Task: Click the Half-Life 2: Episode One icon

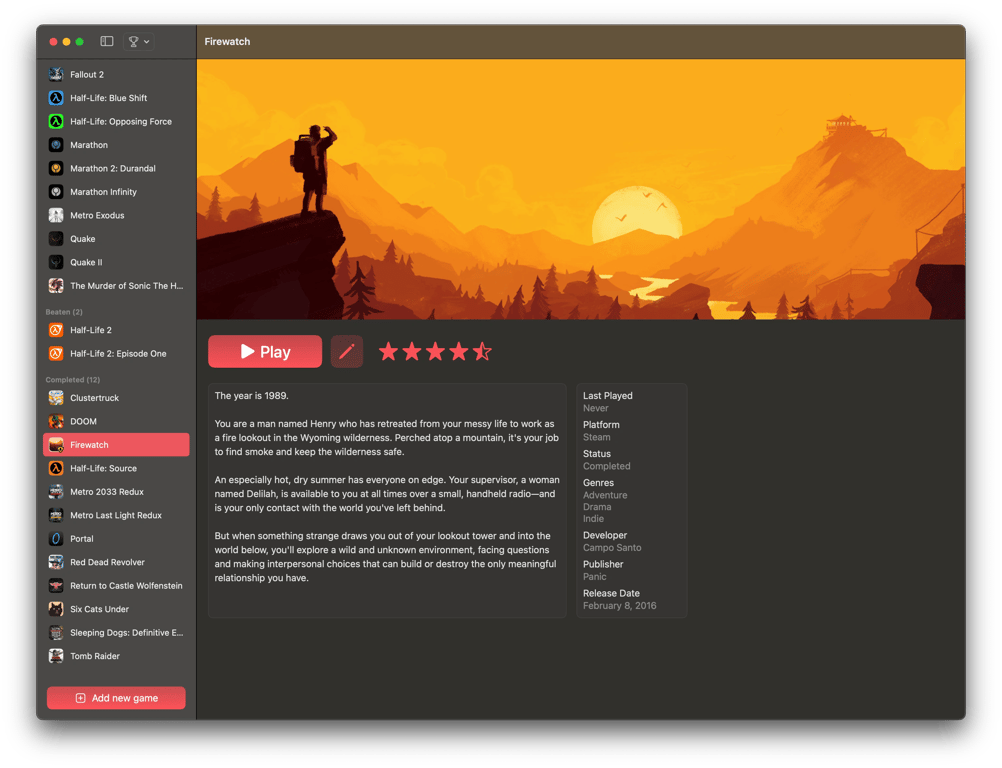Action: tap(56, 353)
